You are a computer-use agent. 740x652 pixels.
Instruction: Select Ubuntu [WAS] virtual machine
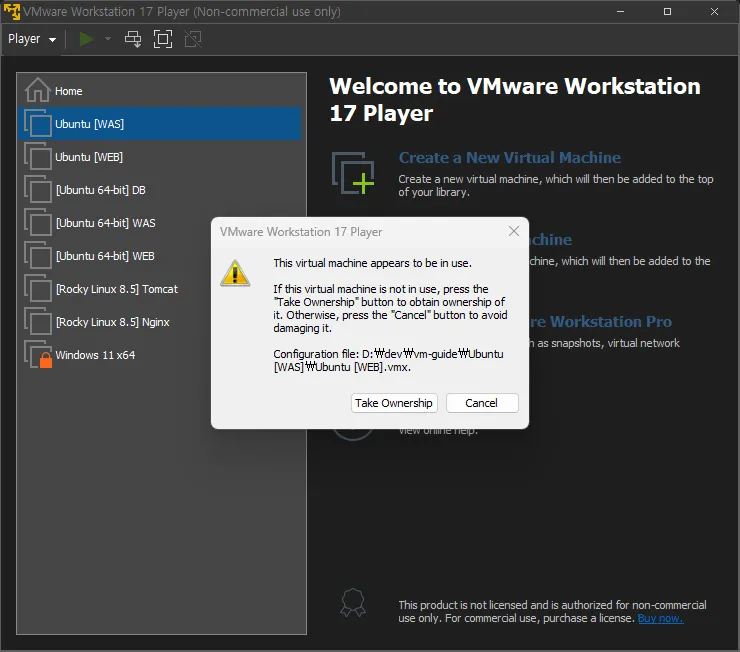pos(160,124)
